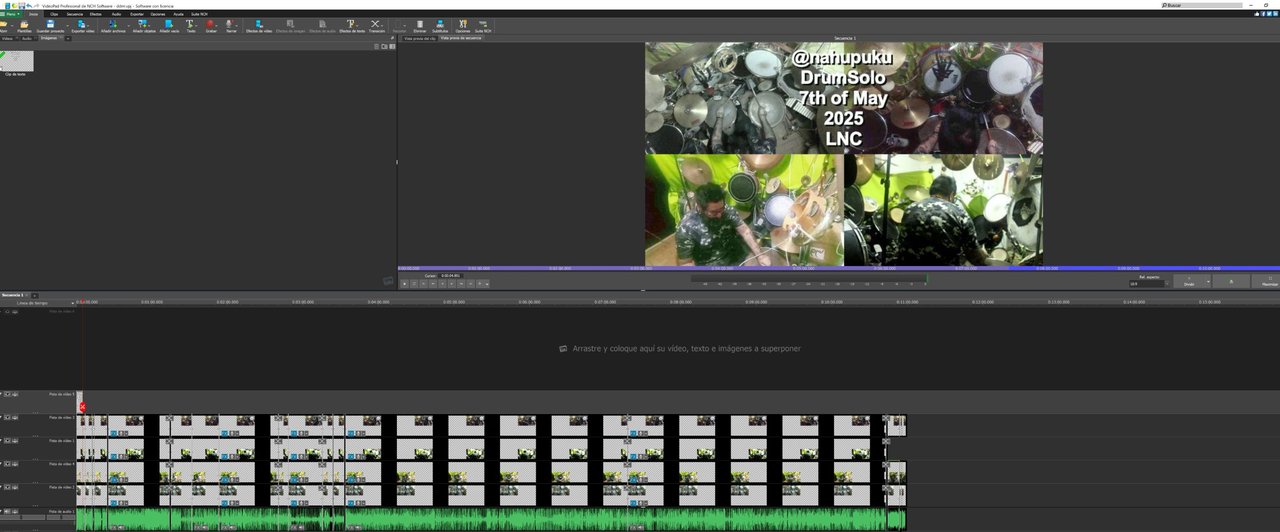
Task: Toggle the lock on Pista de vídeo 5
Action: [15, 394]
